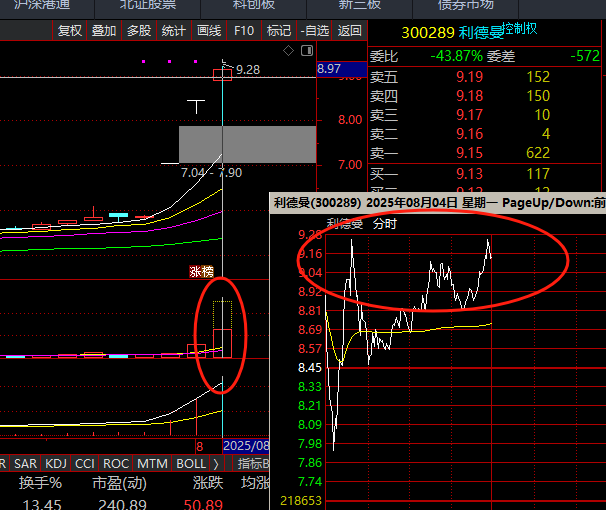
Task: Click the 2025/08 date marker on the time axis
Action: pyautogui.click(x=246, y=446)
